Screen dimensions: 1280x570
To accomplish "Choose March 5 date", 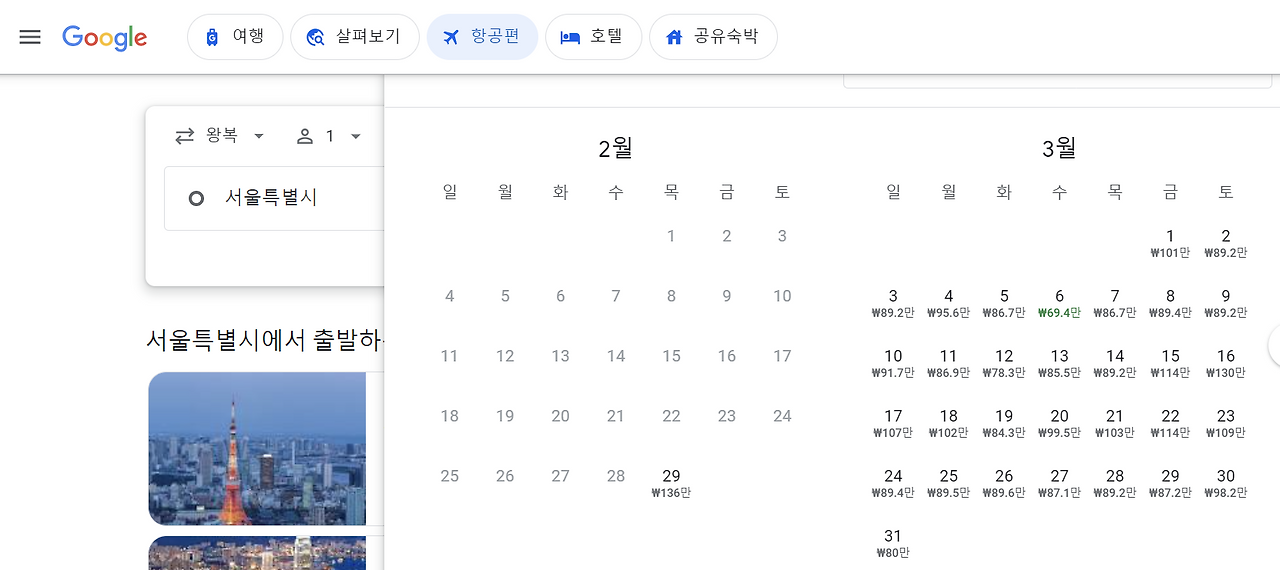I will 1004,303.
